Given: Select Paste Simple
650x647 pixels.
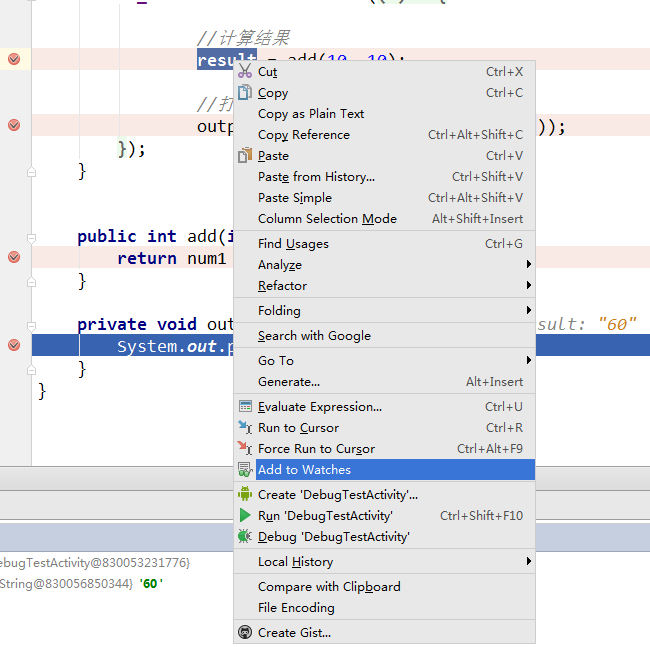Looking at the screenshot, I should [384, 198].
